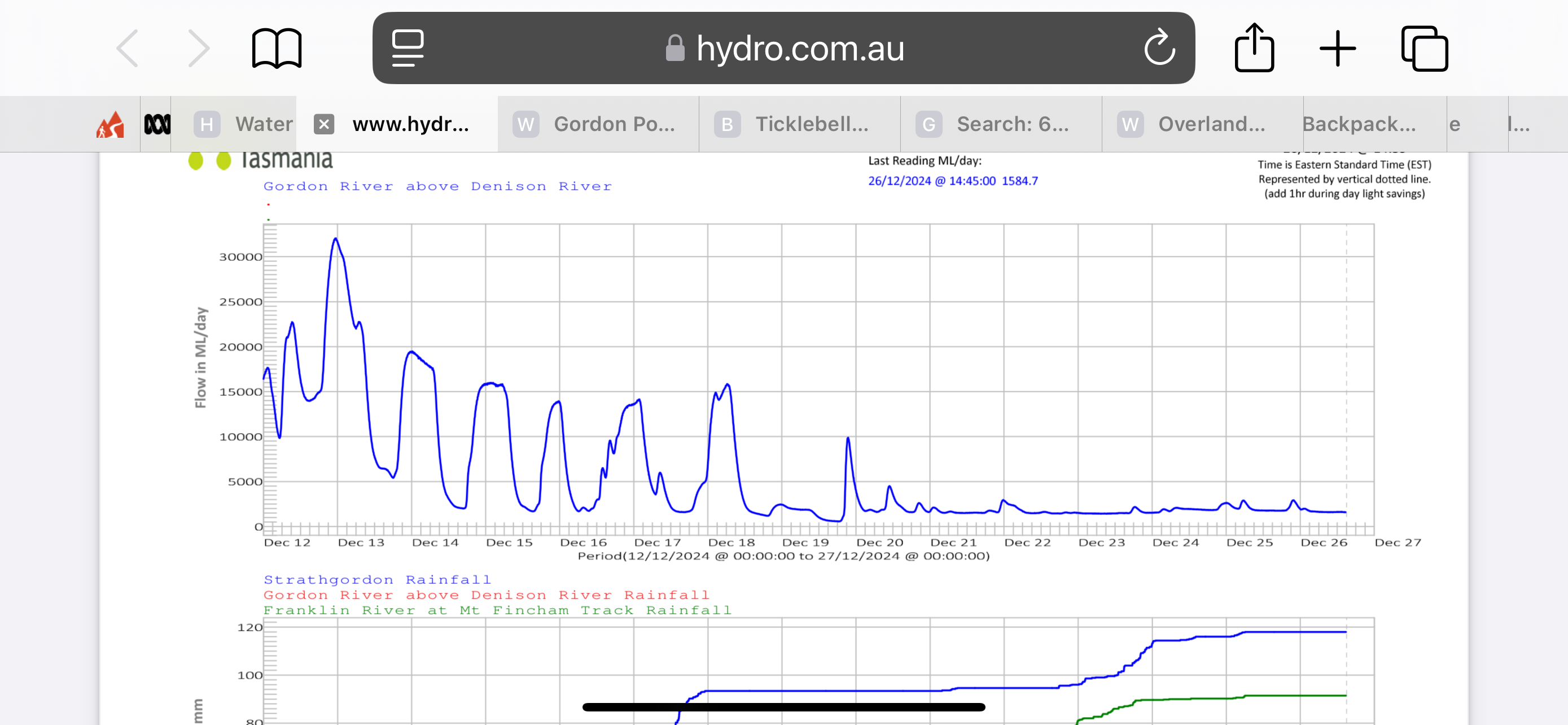Click the 'Dec 20' x-axis label

(879, 543)
